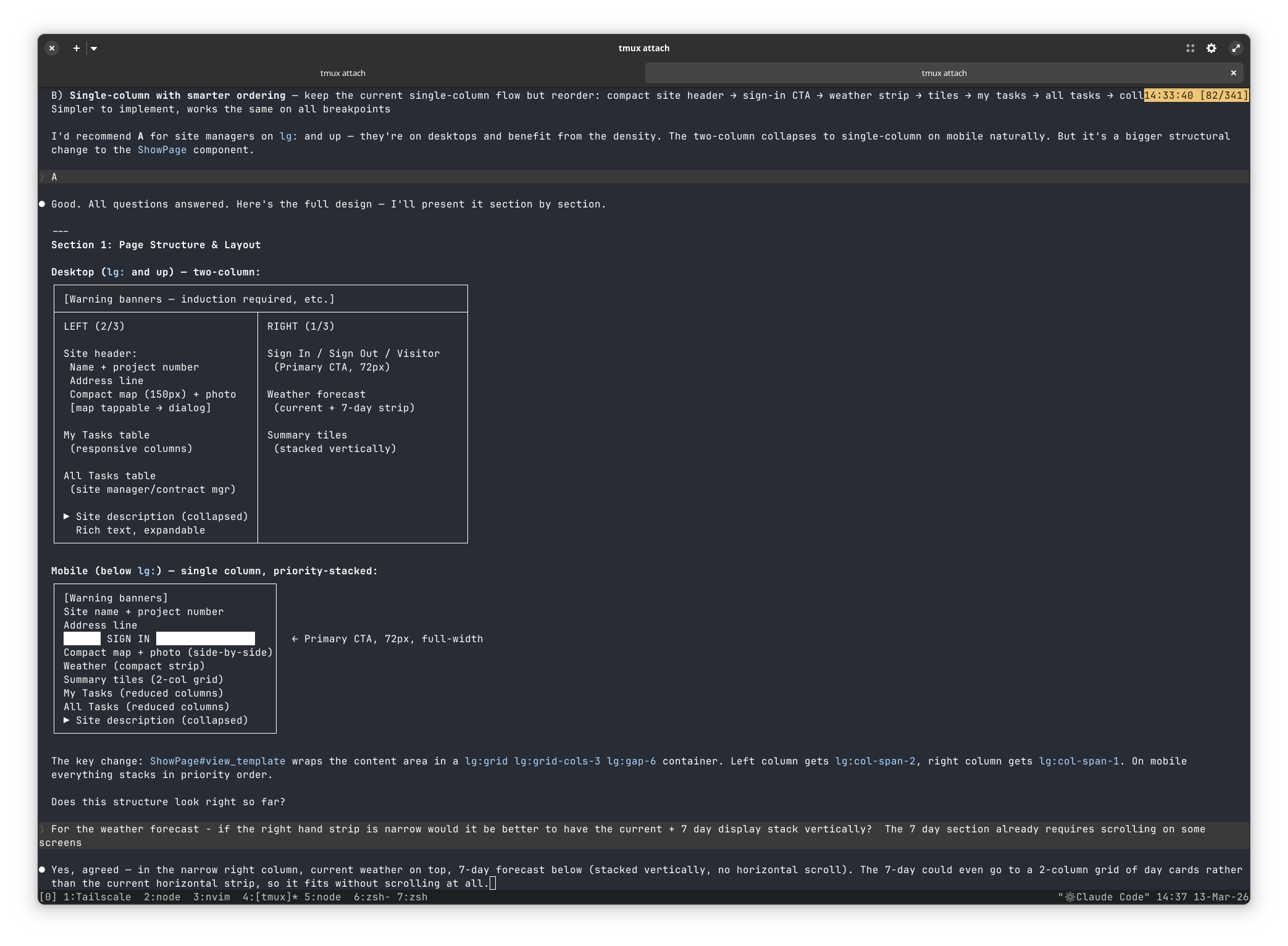Click the lg:col-span-2 class text
1288x946 pixels.
click(x=875, y=761)
